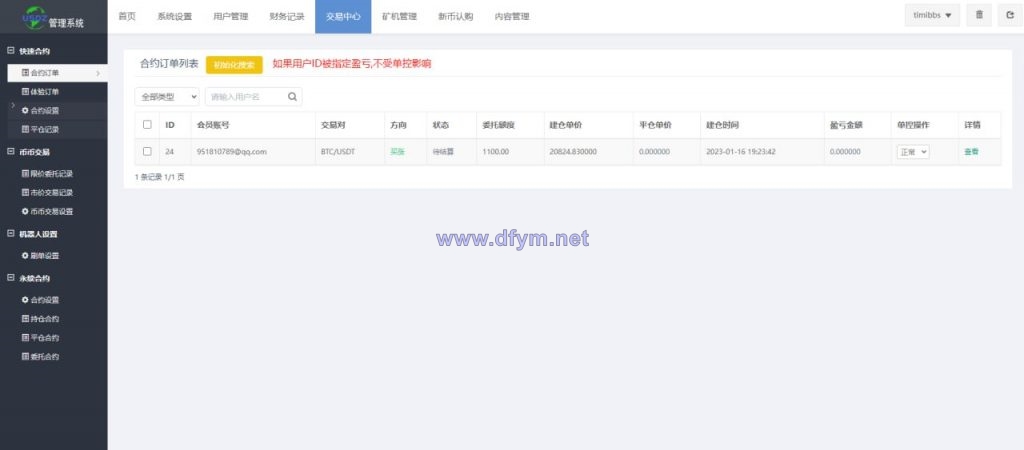Click the USDZ logo in sidebar header
Viewport: 1024px width, 450px height.
tap(34, 16)
